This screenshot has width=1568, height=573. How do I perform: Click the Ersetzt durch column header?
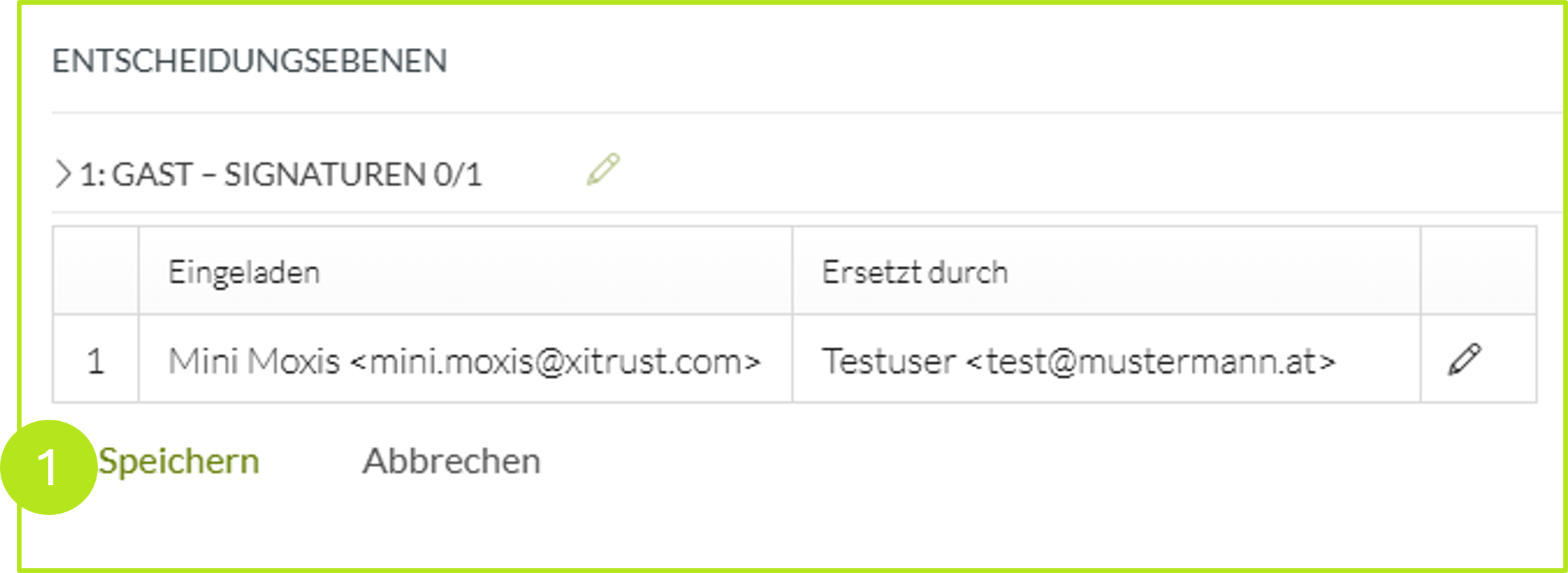click(914, 273)
